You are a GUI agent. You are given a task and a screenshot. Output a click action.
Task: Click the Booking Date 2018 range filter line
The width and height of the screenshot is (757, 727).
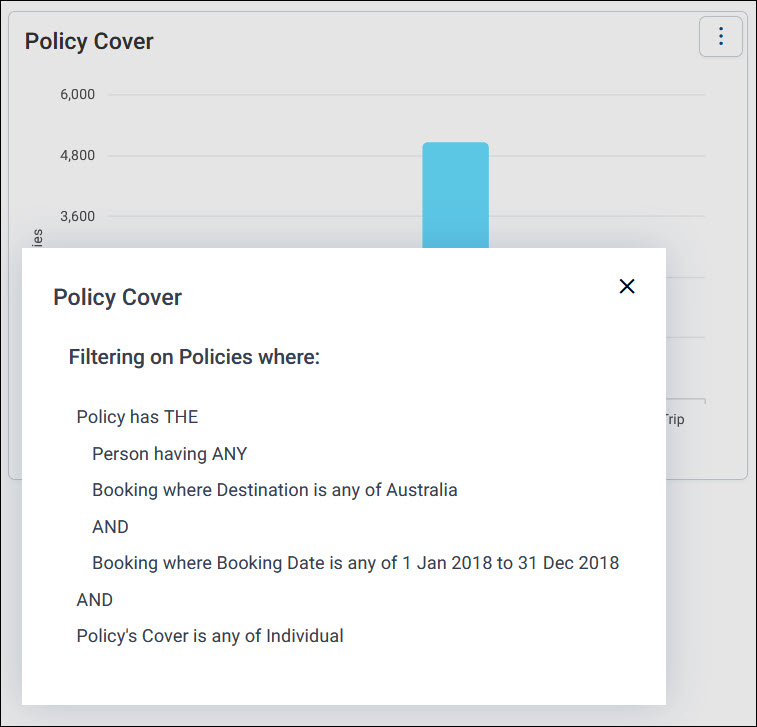pos(355,563)
